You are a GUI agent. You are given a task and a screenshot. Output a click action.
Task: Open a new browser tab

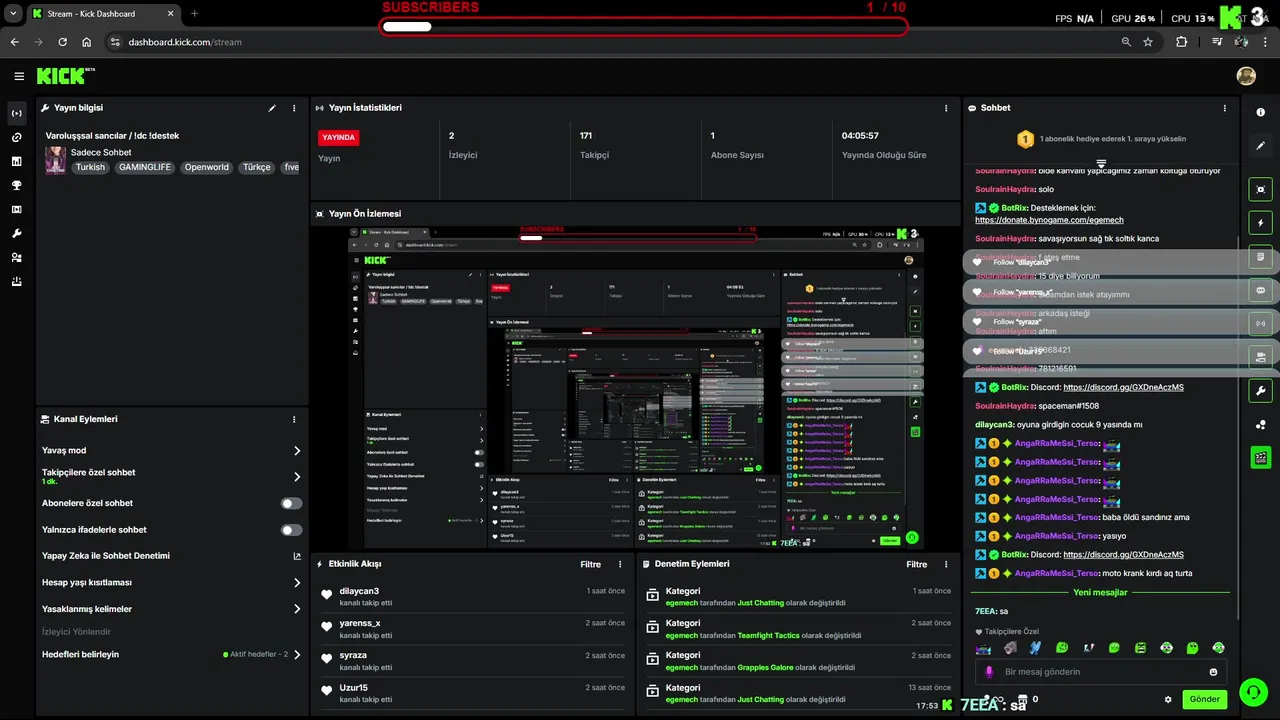tap(194, 14)
